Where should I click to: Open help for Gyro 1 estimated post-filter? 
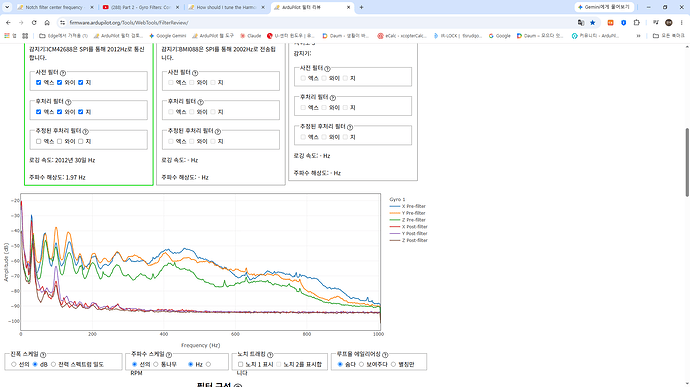pyautogui.click(x=86, y=132)
